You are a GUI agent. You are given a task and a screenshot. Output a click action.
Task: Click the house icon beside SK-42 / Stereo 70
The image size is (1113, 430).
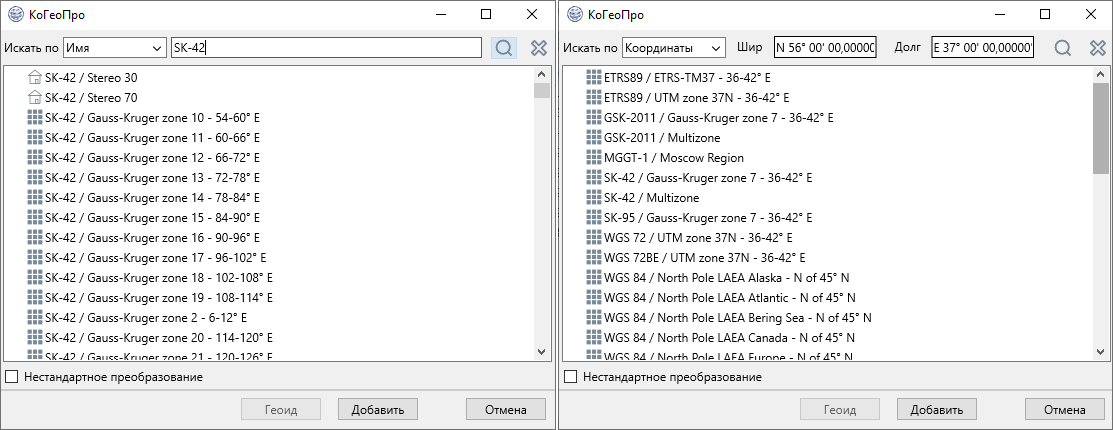36,98
